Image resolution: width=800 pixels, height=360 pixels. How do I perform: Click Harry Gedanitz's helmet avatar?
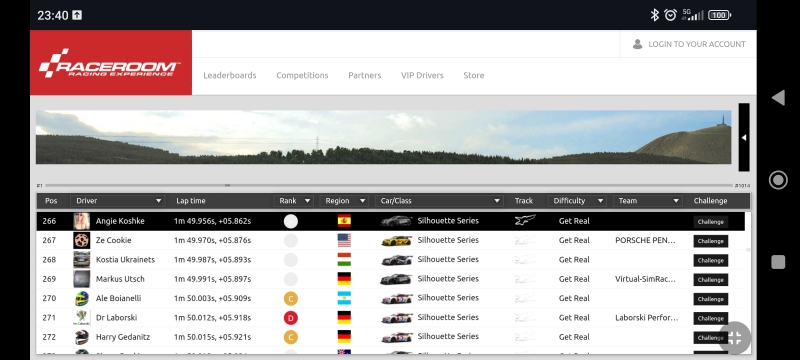[82, 337]
